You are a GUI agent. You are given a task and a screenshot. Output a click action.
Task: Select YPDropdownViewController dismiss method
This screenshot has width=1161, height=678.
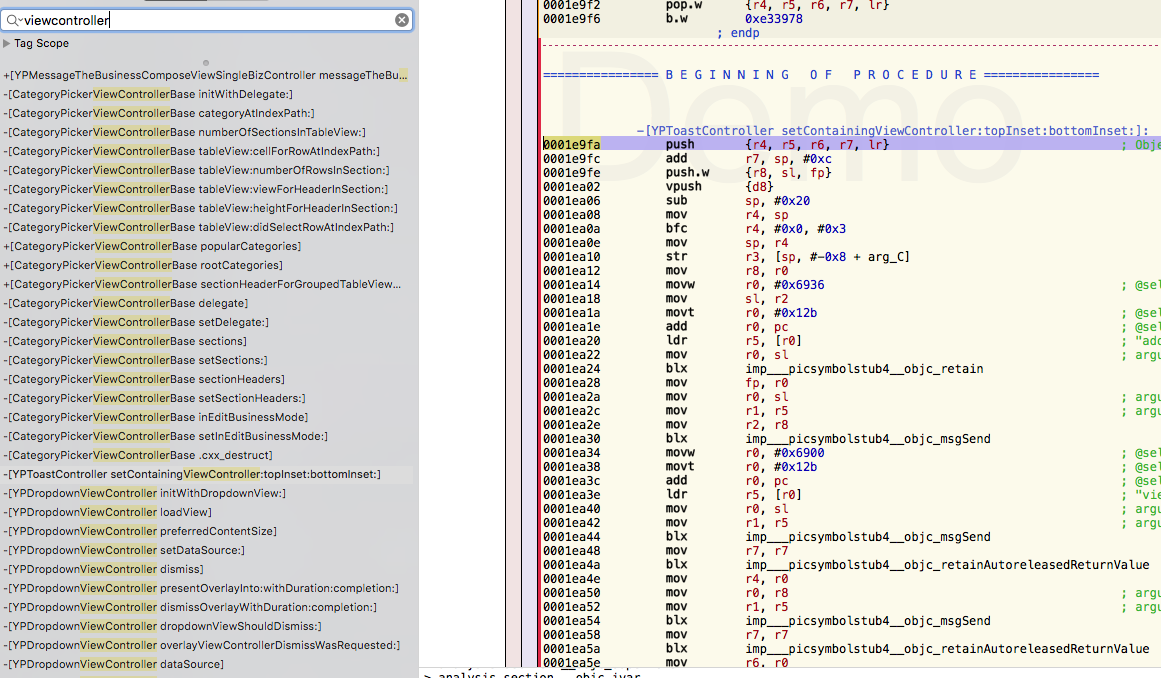(104, 569)
